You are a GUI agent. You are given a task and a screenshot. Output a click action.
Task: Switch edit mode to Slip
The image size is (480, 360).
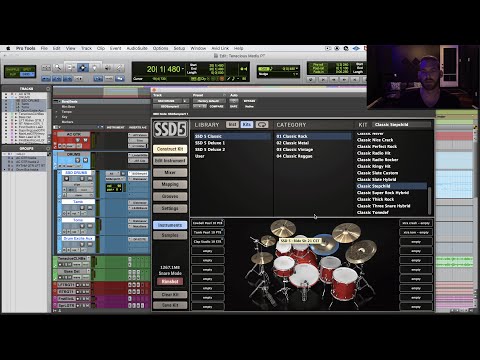pyautogui.click(x=12, y=74)
